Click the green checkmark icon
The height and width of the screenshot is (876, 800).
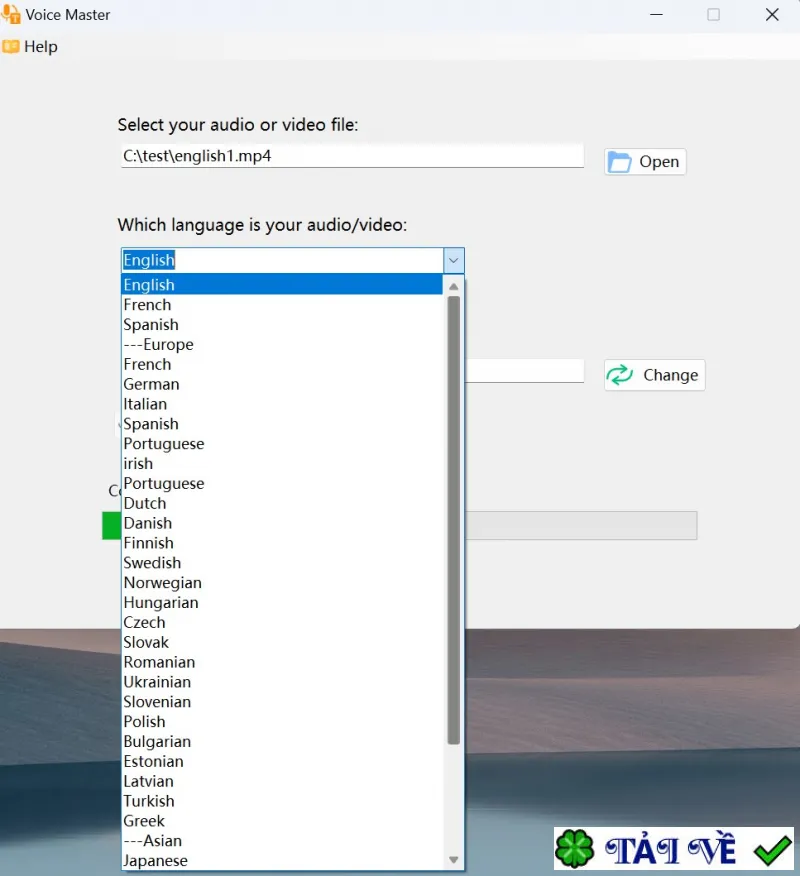coord(773,850)
